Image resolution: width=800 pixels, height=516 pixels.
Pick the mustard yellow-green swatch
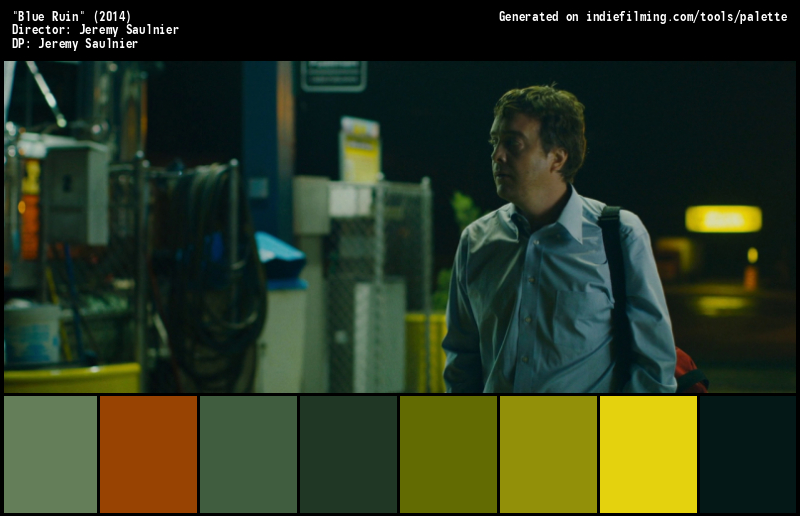point(548,454)
